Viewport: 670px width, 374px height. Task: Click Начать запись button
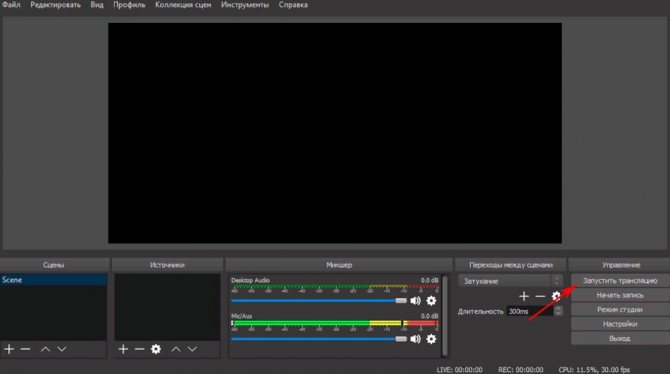click(x=620, y=295)
